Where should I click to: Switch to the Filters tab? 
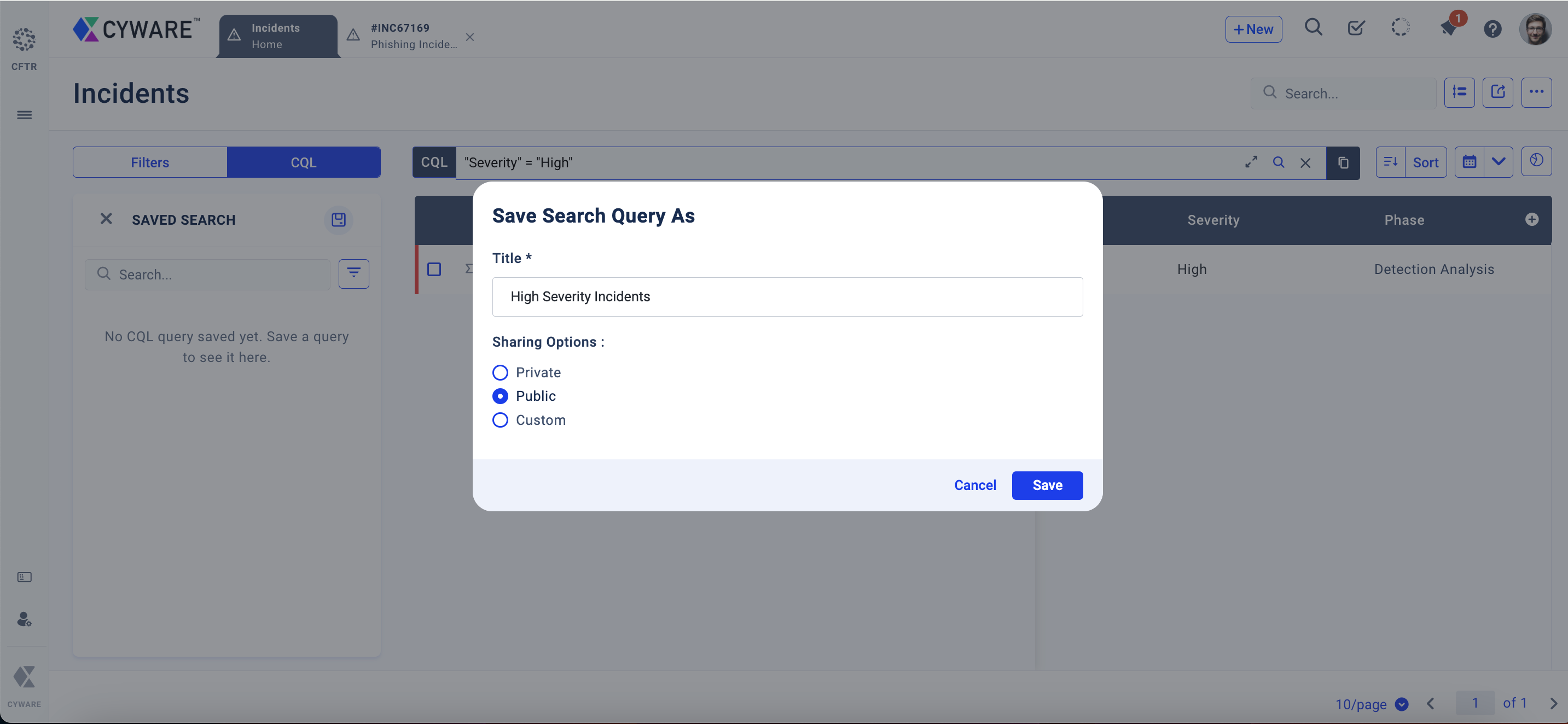pos(150,162)
